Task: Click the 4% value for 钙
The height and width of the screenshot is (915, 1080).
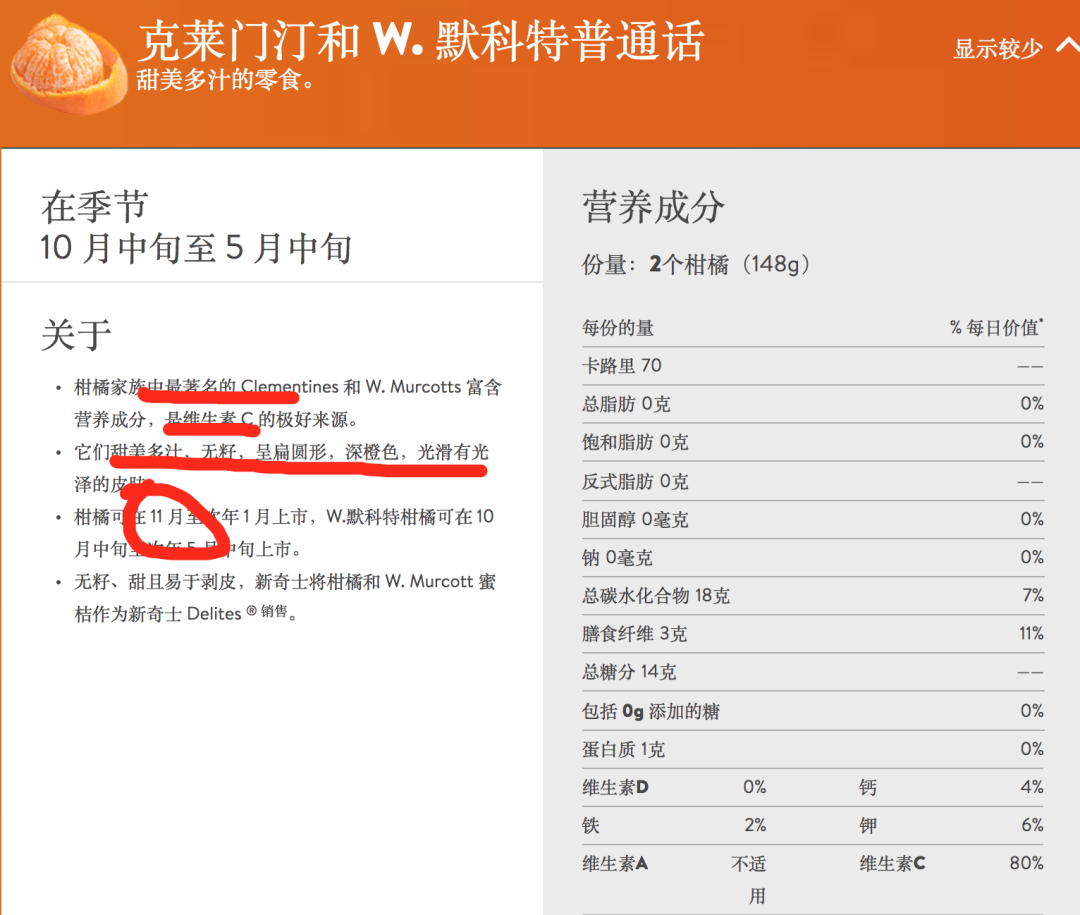Action: (x=1032, y=787)
